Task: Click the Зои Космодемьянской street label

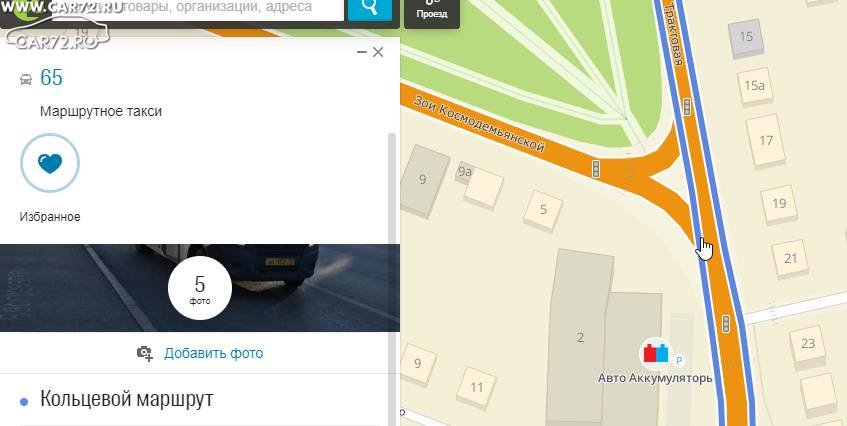Action: point(478,124)
